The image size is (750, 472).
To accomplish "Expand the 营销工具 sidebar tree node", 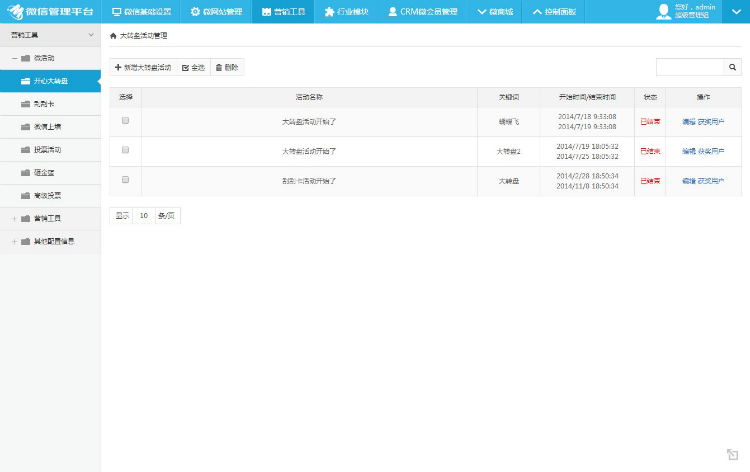I will (x=14, y=218).
